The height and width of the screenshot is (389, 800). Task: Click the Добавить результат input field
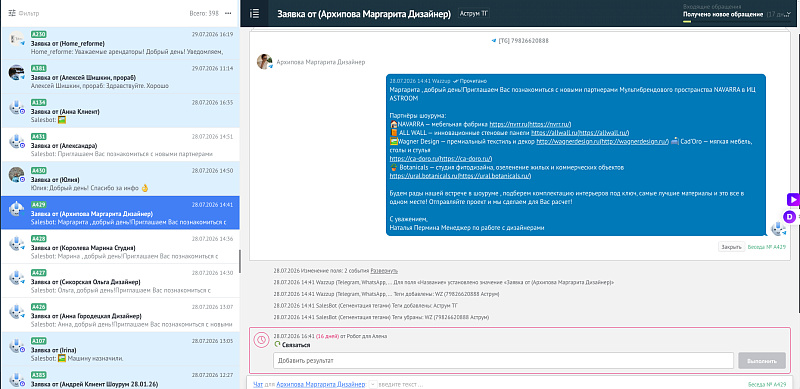coord(504,361)
